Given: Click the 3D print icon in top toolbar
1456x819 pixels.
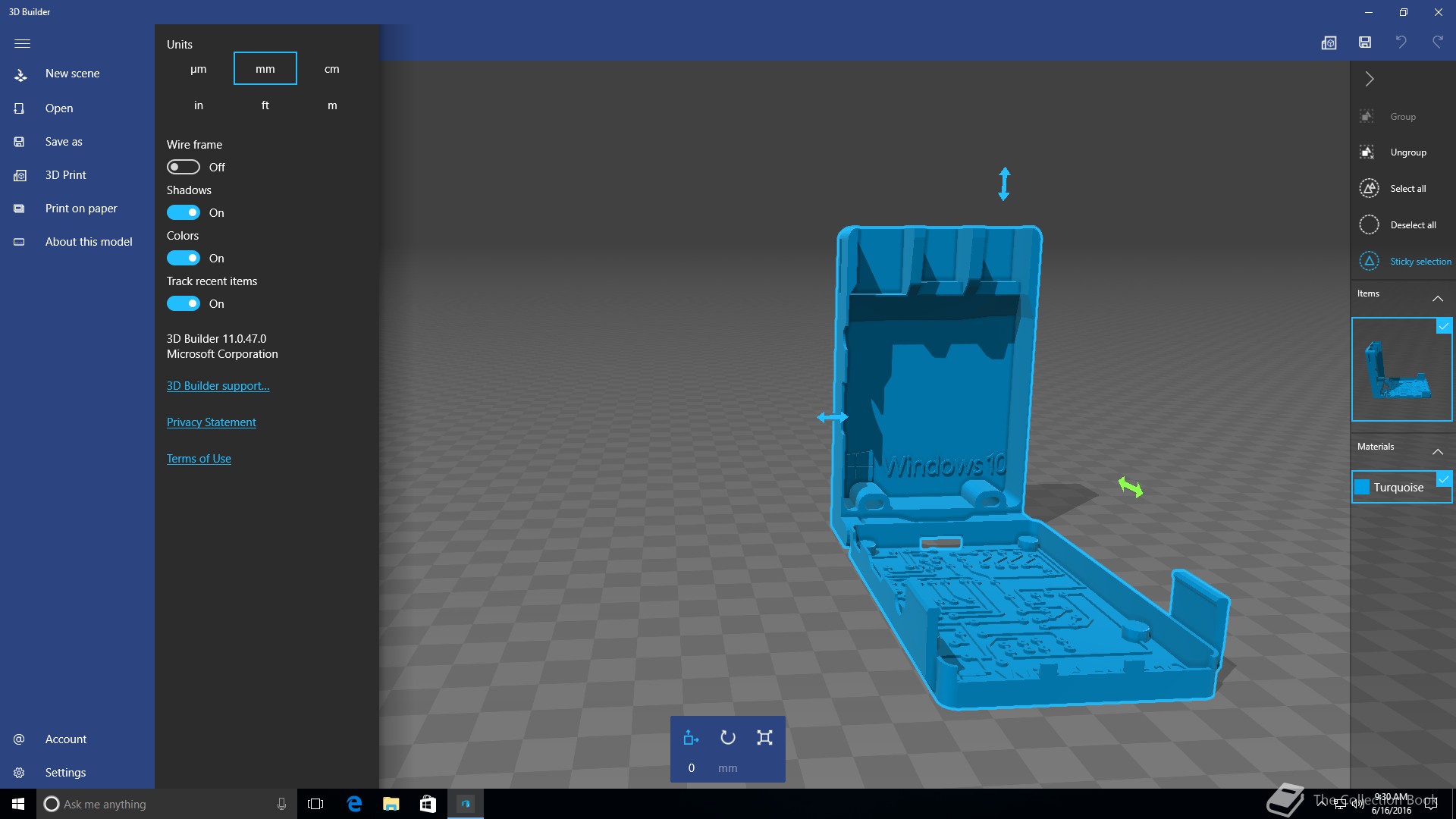Looking at the screenshot, I should pyautogui.click(x=1329, y=43).
